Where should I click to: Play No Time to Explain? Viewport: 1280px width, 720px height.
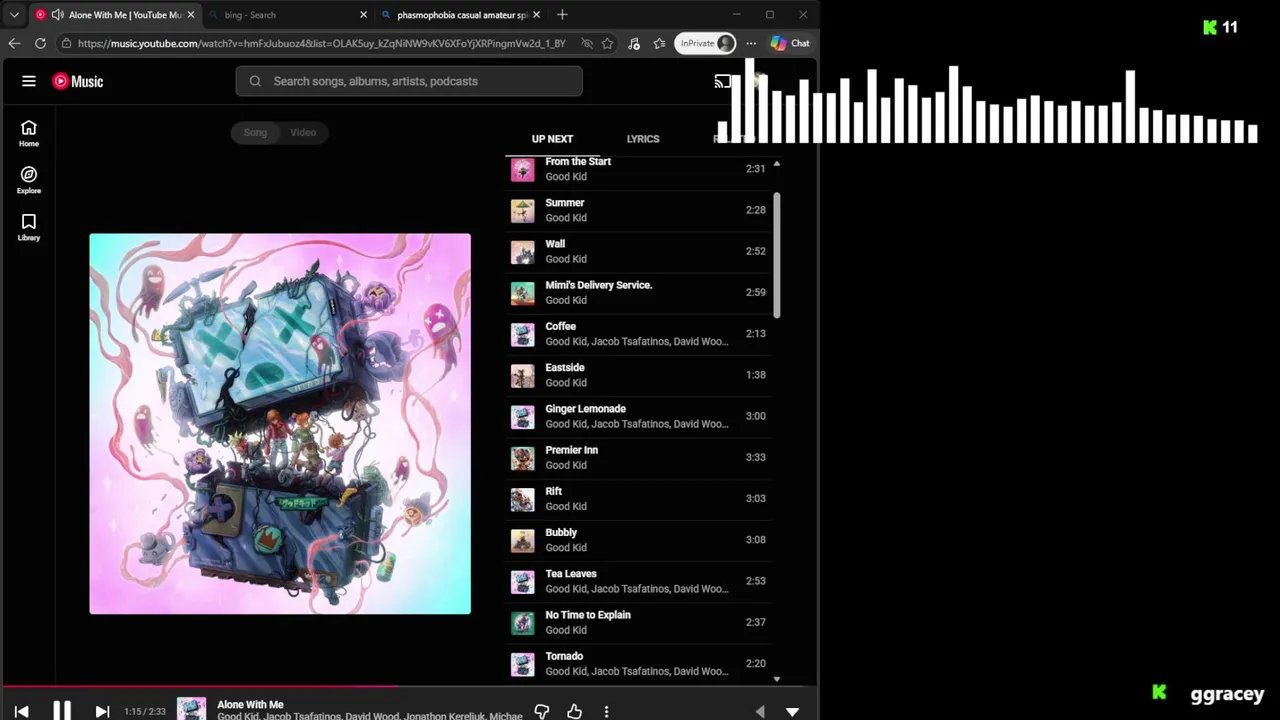(x=639, y=622)
